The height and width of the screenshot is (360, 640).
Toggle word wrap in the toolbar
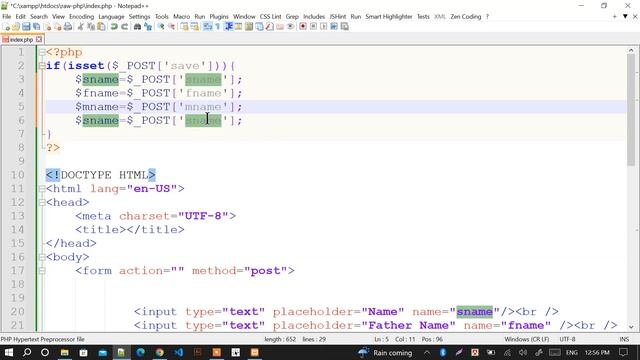click(x=208, y=27)
